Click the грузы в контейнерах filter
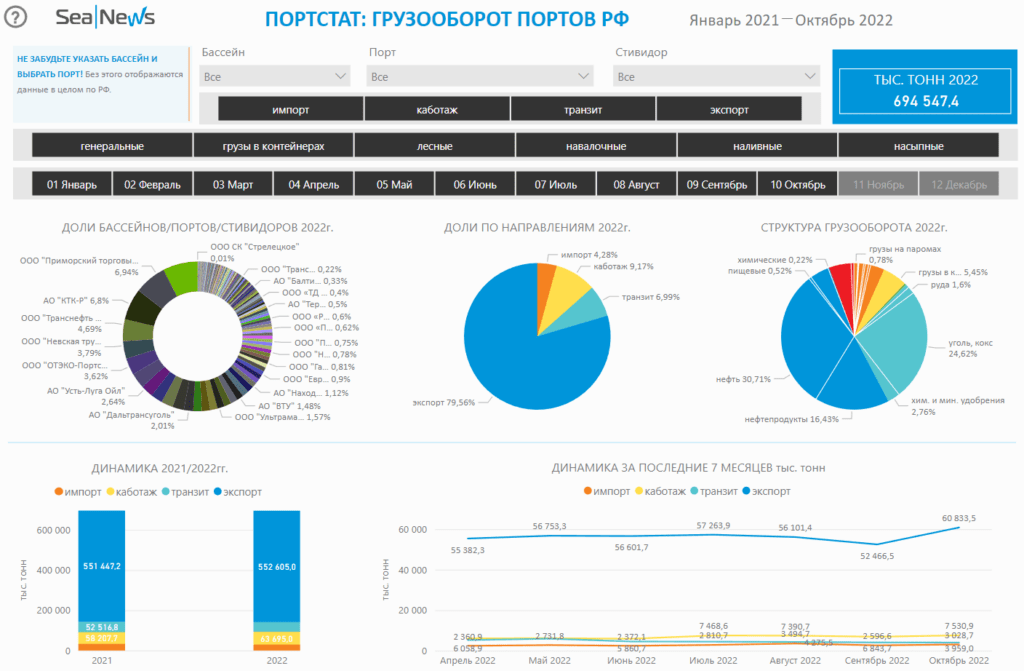The image size is (1024, 671). [271, 144]
